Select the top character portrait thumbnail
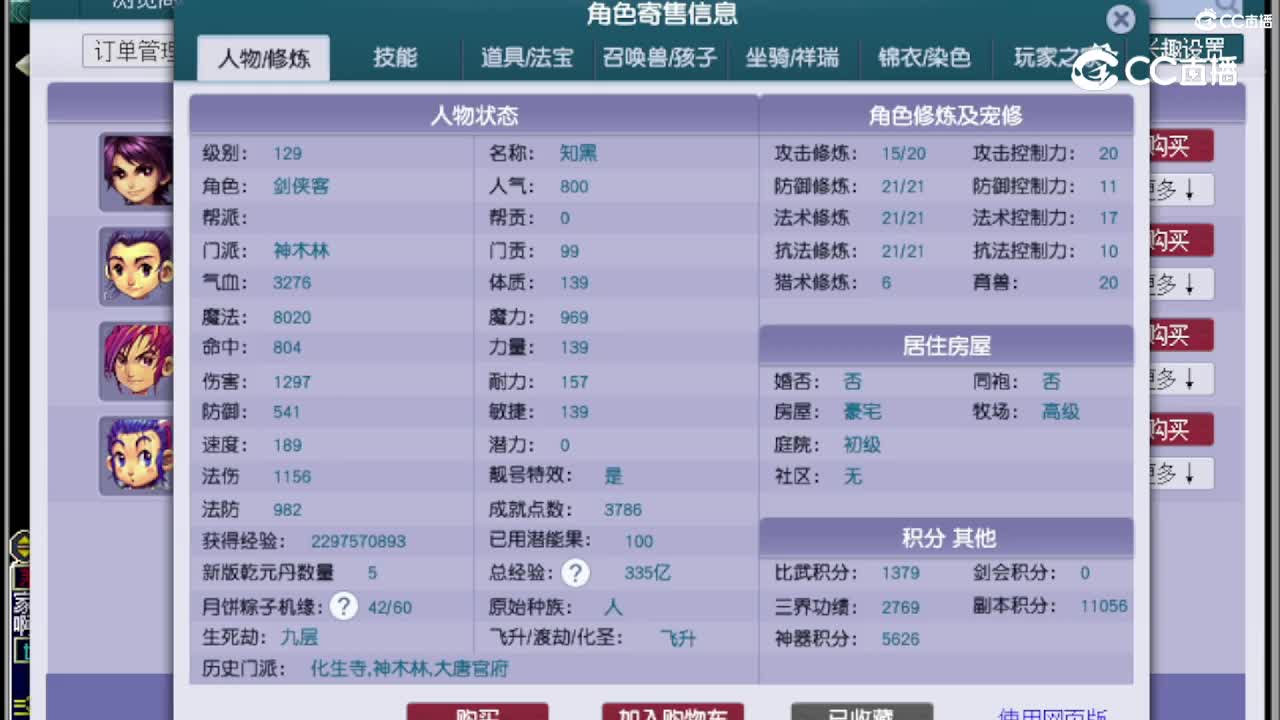The height and width of the screenshot is (720, 1280). [x=136, y=172]
